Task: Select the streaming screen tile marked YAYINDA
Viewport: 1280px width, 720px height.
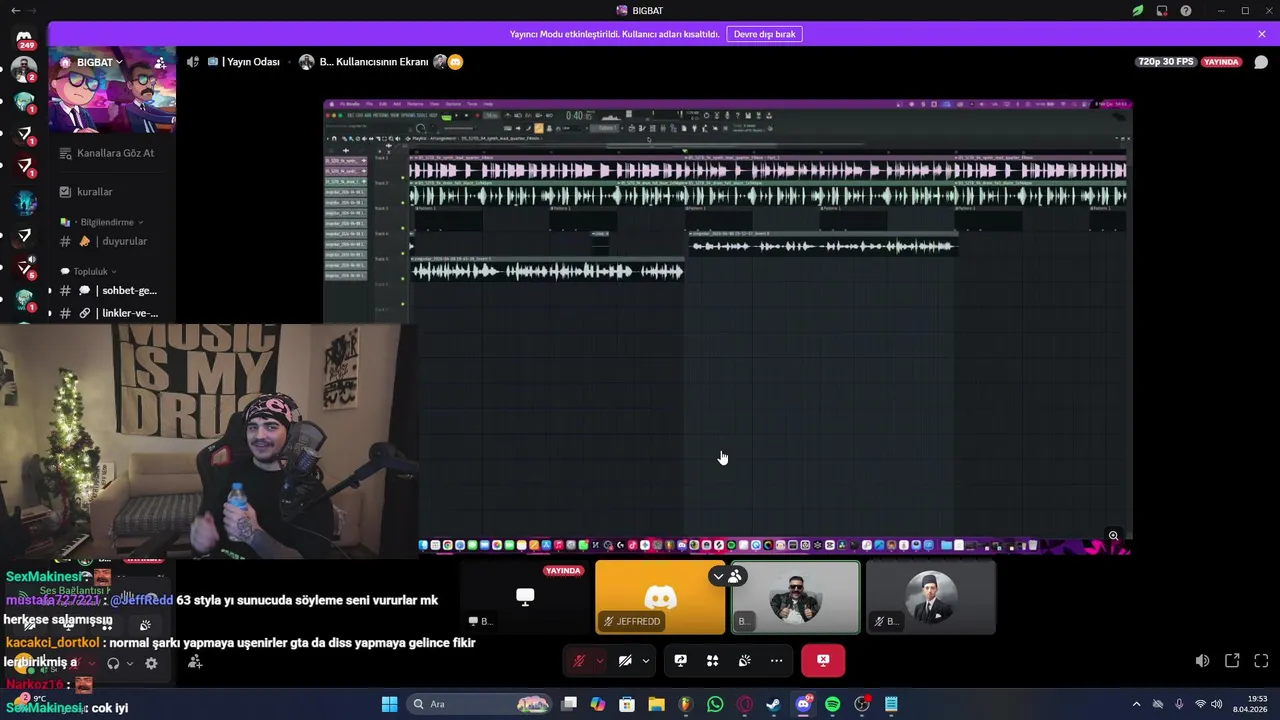Action: tap(525, 597)
